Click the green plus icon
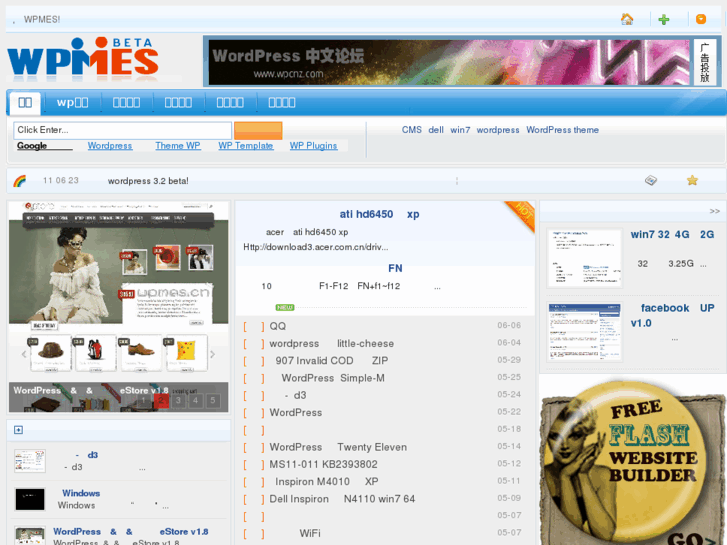The height and width of the screenshot is (545, 727). [663, 19]
